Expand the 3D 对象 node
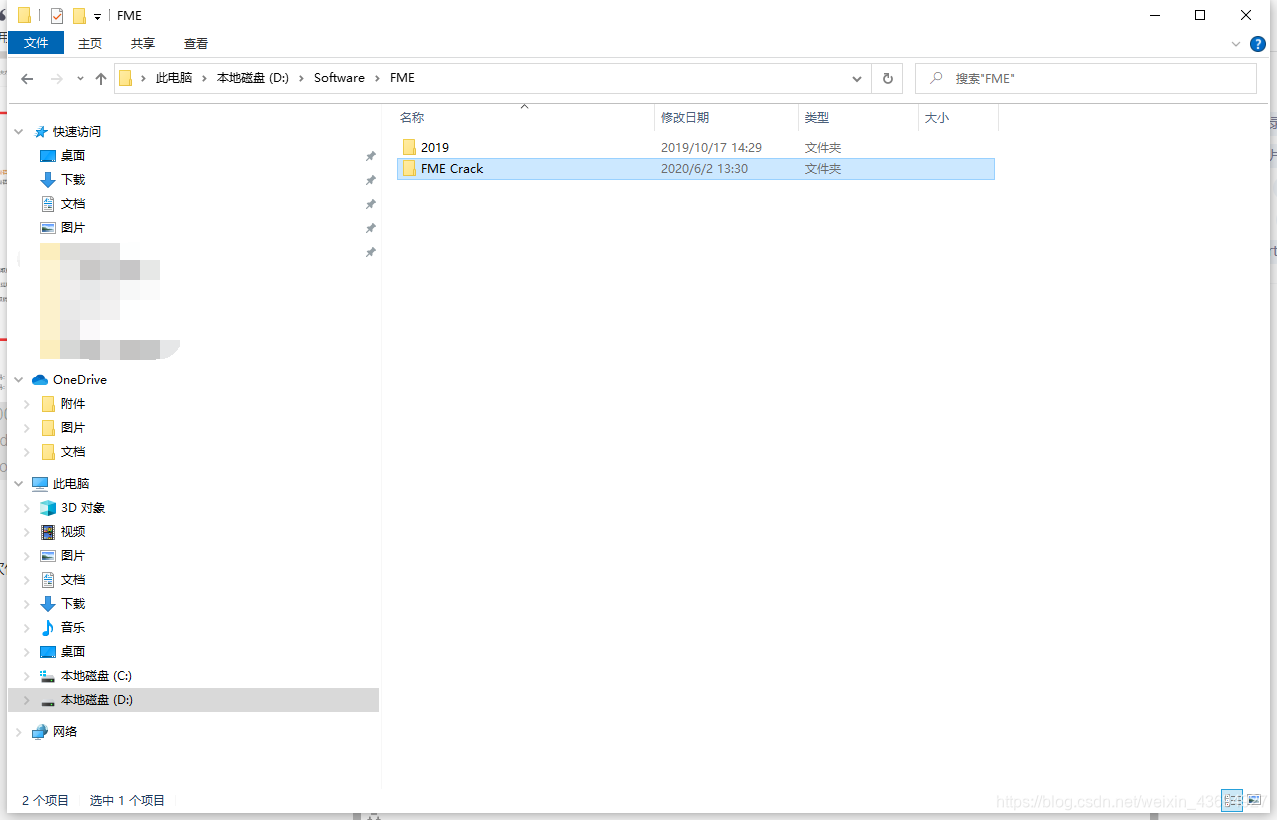Screen dimensions: 1277x820 pyautogui.click(x=27, y=508)
